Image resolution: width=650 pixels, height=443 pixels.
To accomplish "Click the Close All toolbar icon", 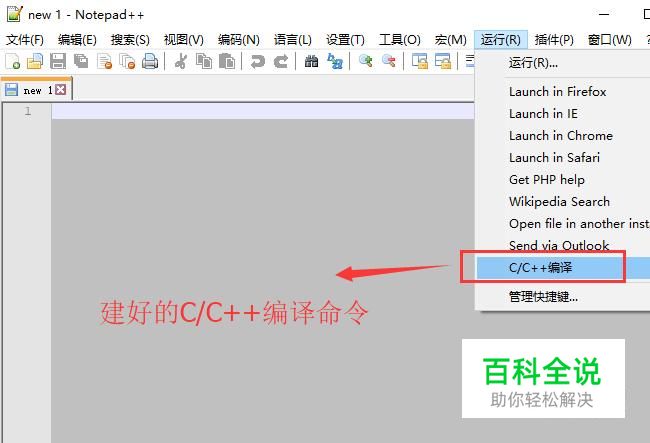I will (x=127, y=61).
